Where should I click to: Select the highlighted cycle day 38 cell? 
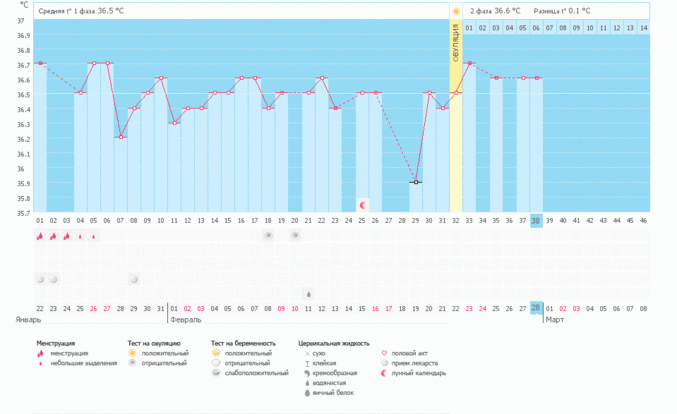tap(536, 220)
